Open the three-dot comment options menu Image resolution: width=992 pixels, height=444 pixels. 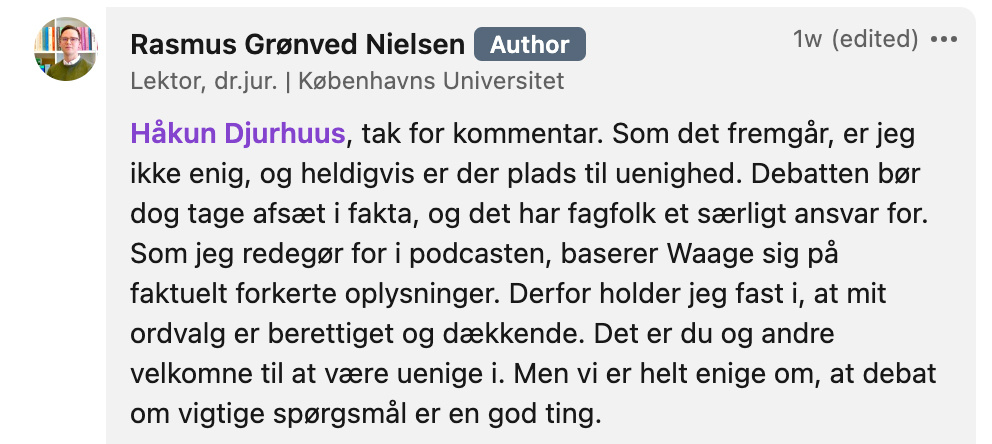pos(944,41)
